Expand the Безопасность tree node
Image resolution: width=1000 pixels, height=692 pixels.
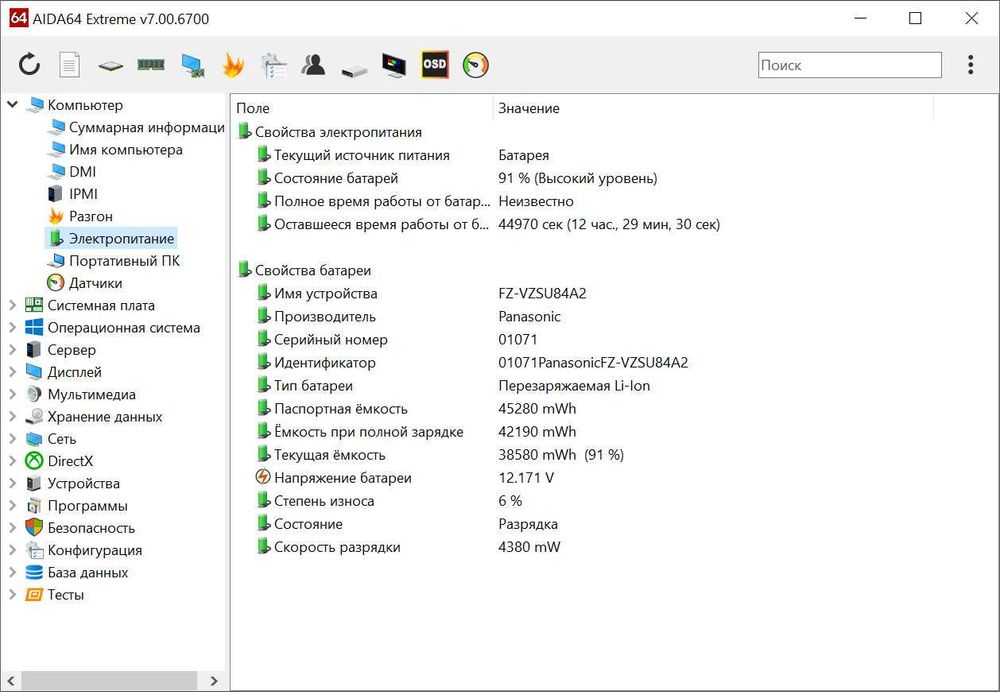pyautogui.click(x=12, y=528)
